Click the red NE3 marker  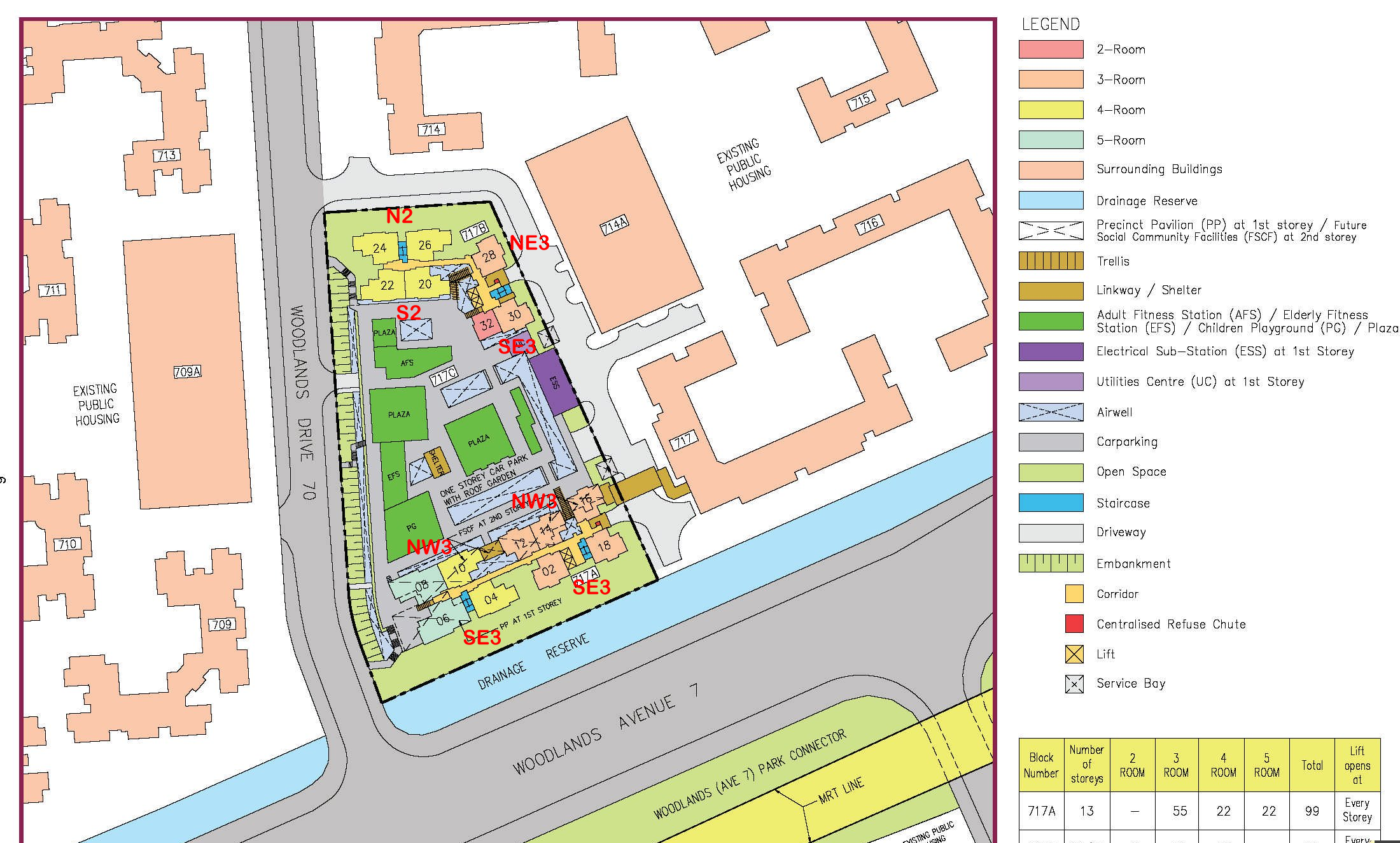tap(529, 243)
